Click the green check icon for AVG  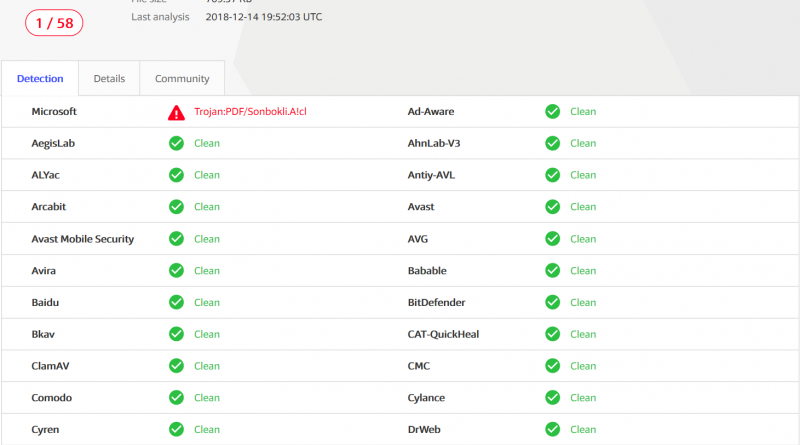coord(553,239)
